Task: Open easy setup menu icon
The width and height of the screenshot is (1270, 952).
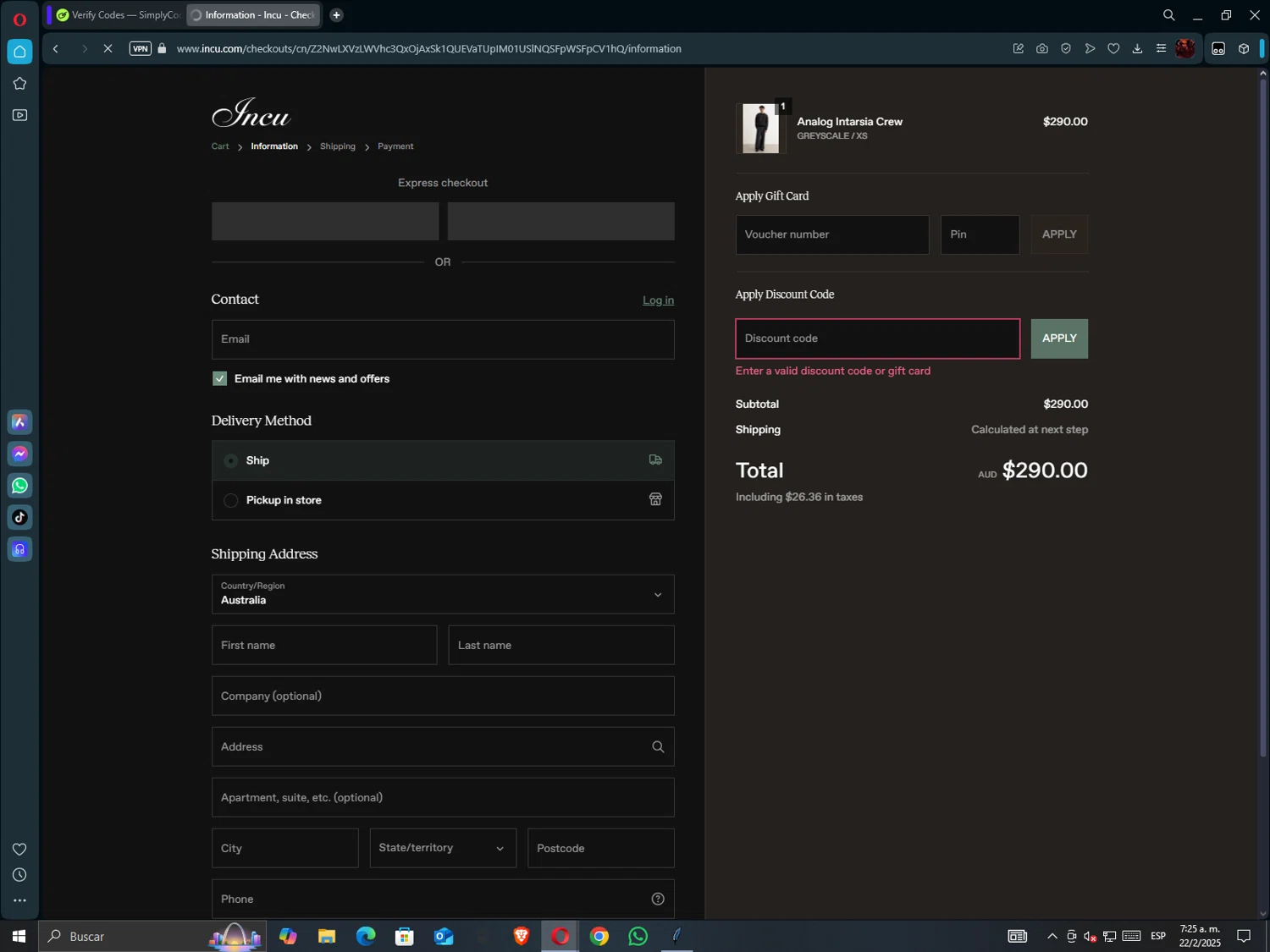Action: click(x=1161, y=49)
